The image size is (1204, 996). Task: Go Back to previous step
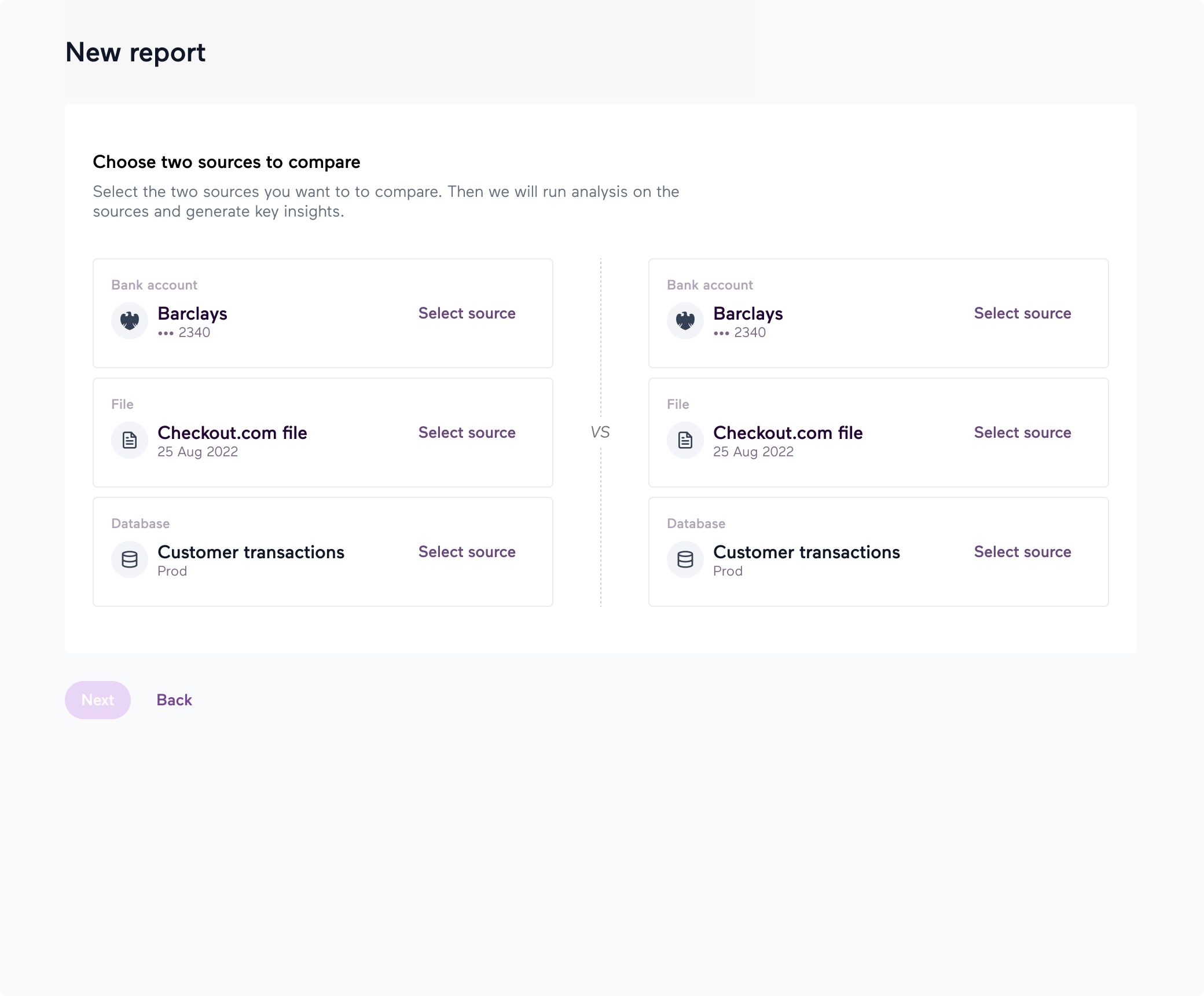[174, 700]
